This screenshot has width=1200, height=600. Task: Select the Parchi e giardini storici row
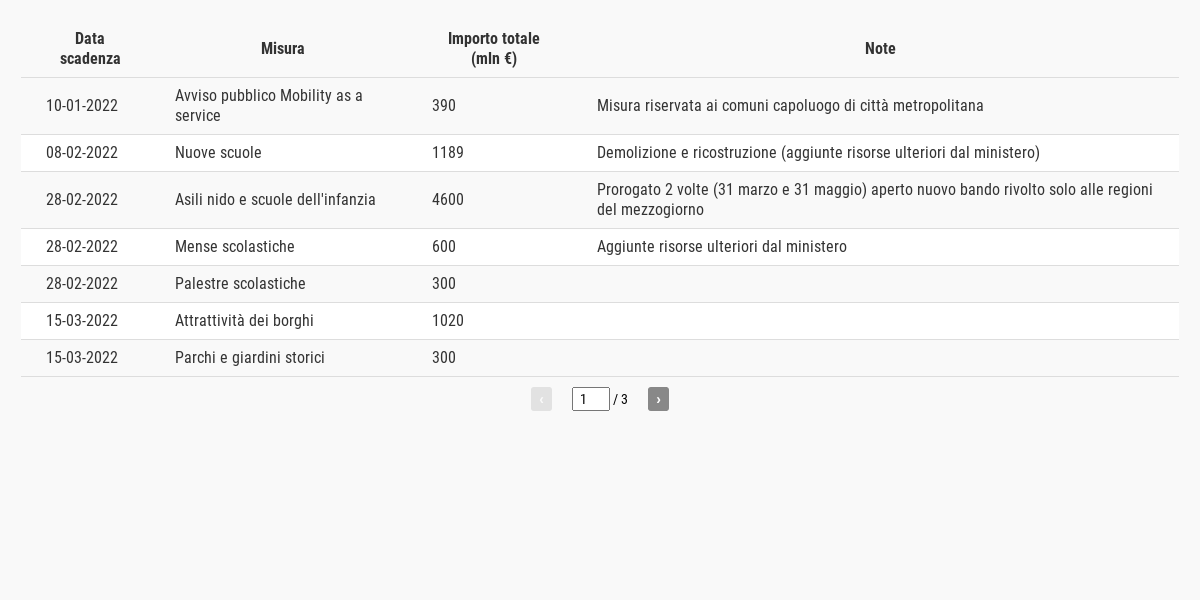click(600, 358)
